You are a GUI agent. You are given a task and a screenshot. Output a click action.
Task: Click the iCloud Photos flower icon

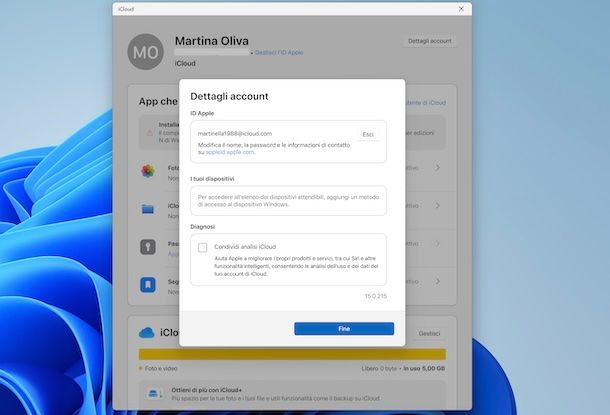(x=148, y=171)
